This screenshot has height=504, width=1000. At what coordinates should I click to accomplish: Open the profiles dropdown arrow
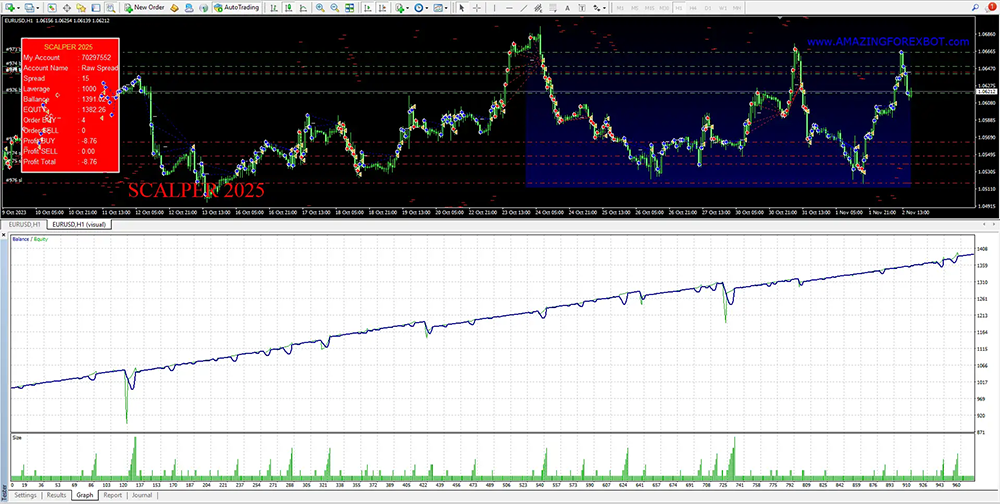point(38,8)
